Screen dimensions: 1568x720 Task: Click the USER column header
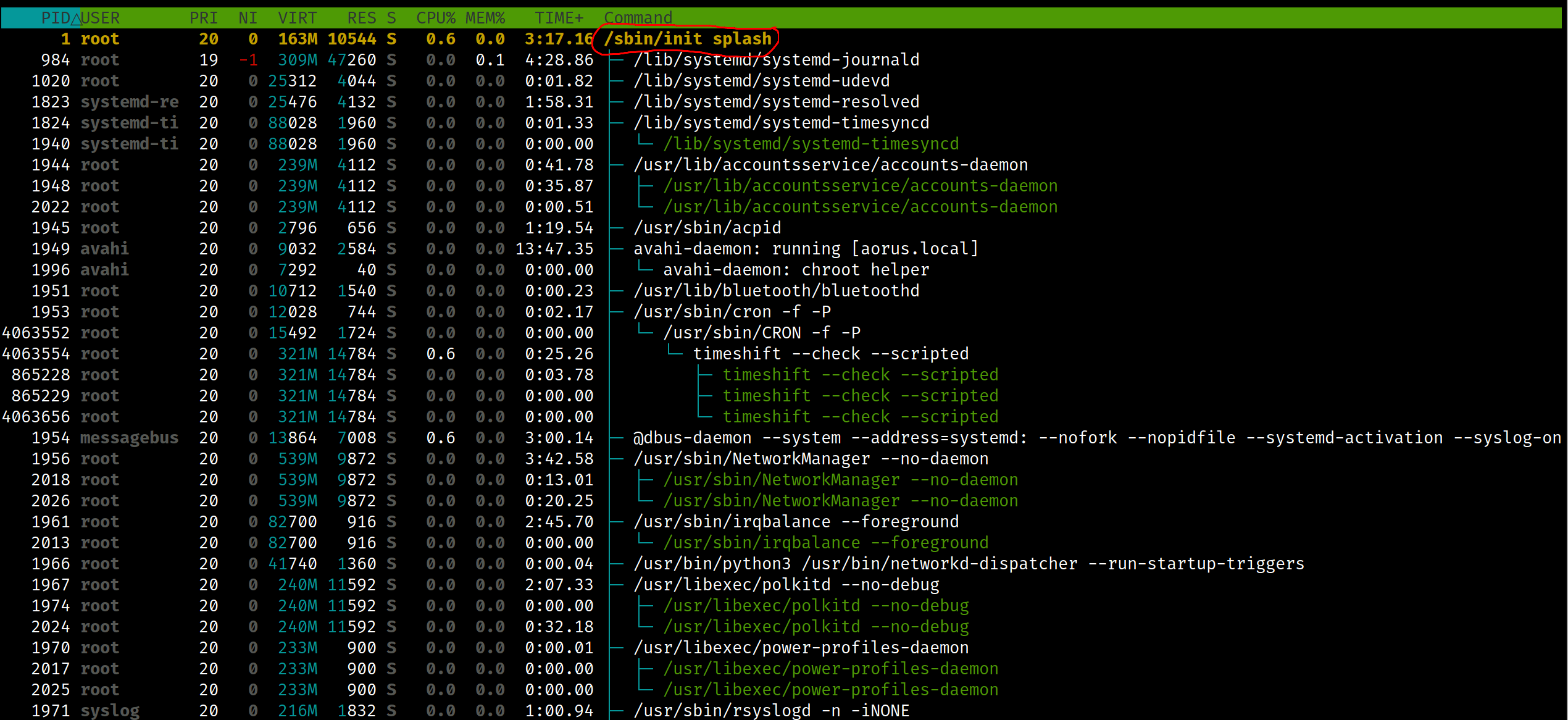click(101, 17)
